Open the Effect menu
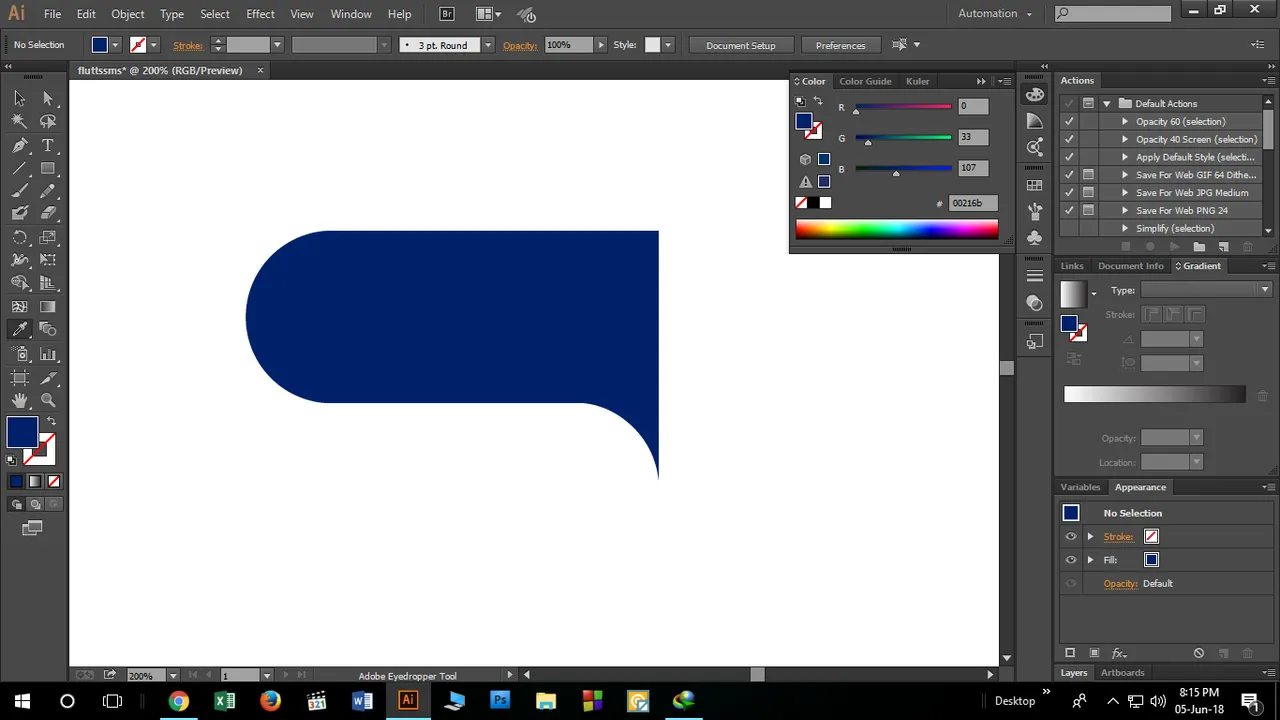This screenshot has width=1280, height=720. [x=260, y=14]
